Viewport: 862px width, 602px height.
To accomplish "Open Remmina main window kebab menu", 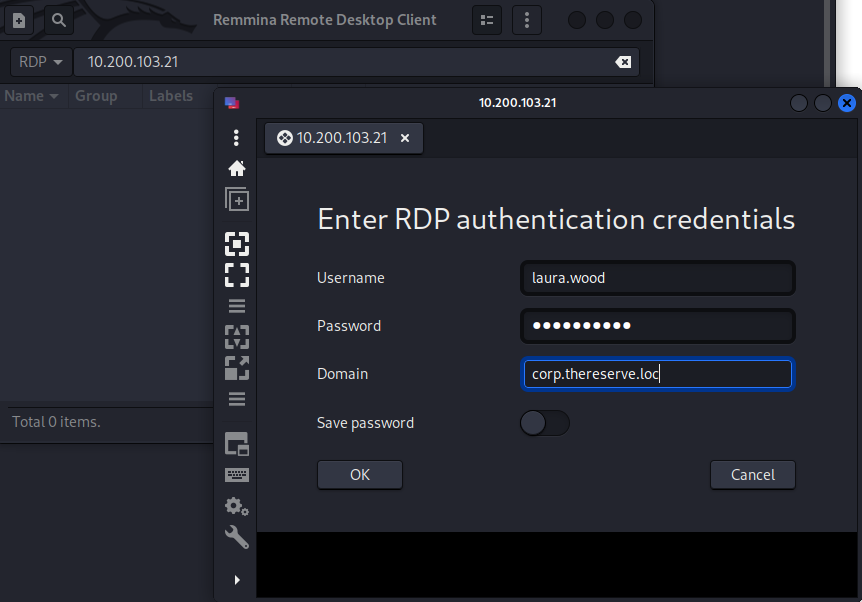I will coord(527,20).
